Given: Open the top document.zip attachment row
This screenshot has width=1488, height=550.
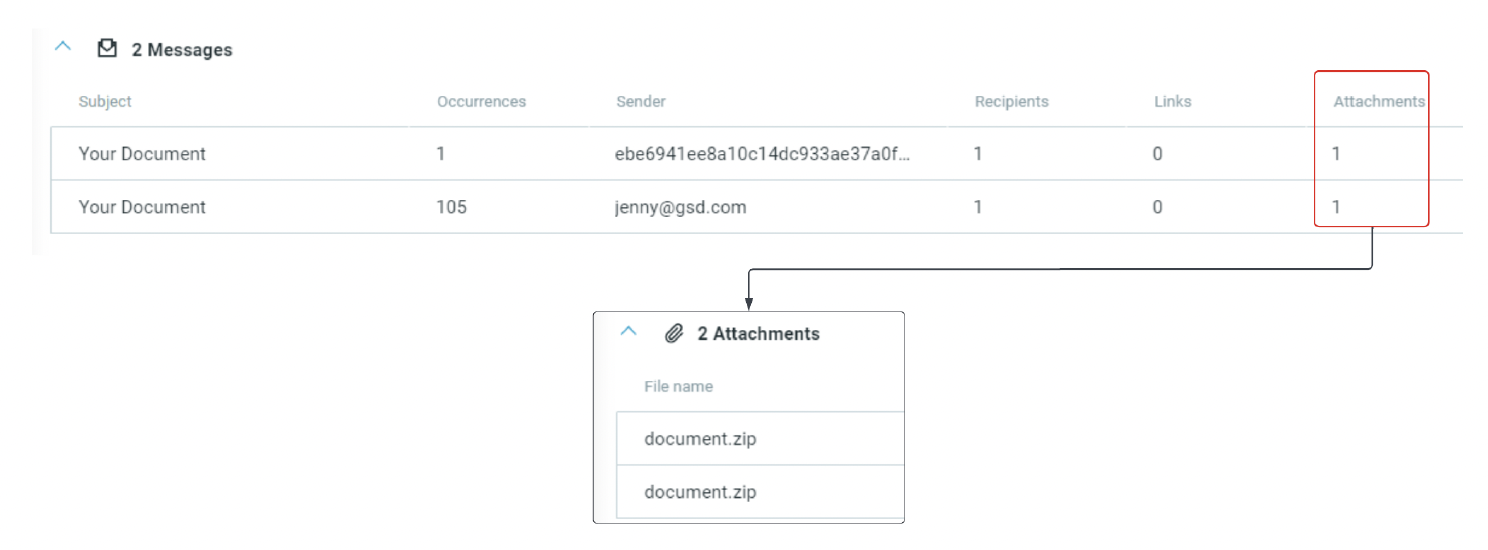Looking at the screenshot, I should coord(700,438).
